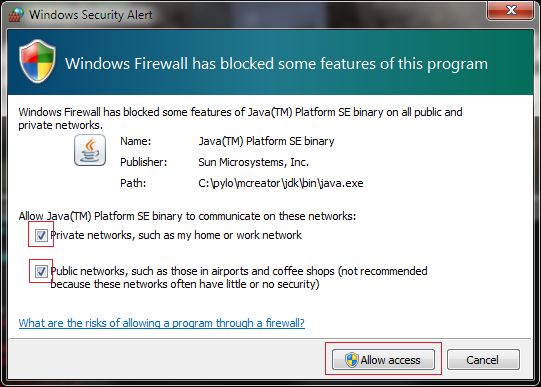Click the Publisher: field label

click(x=144, y=162)
